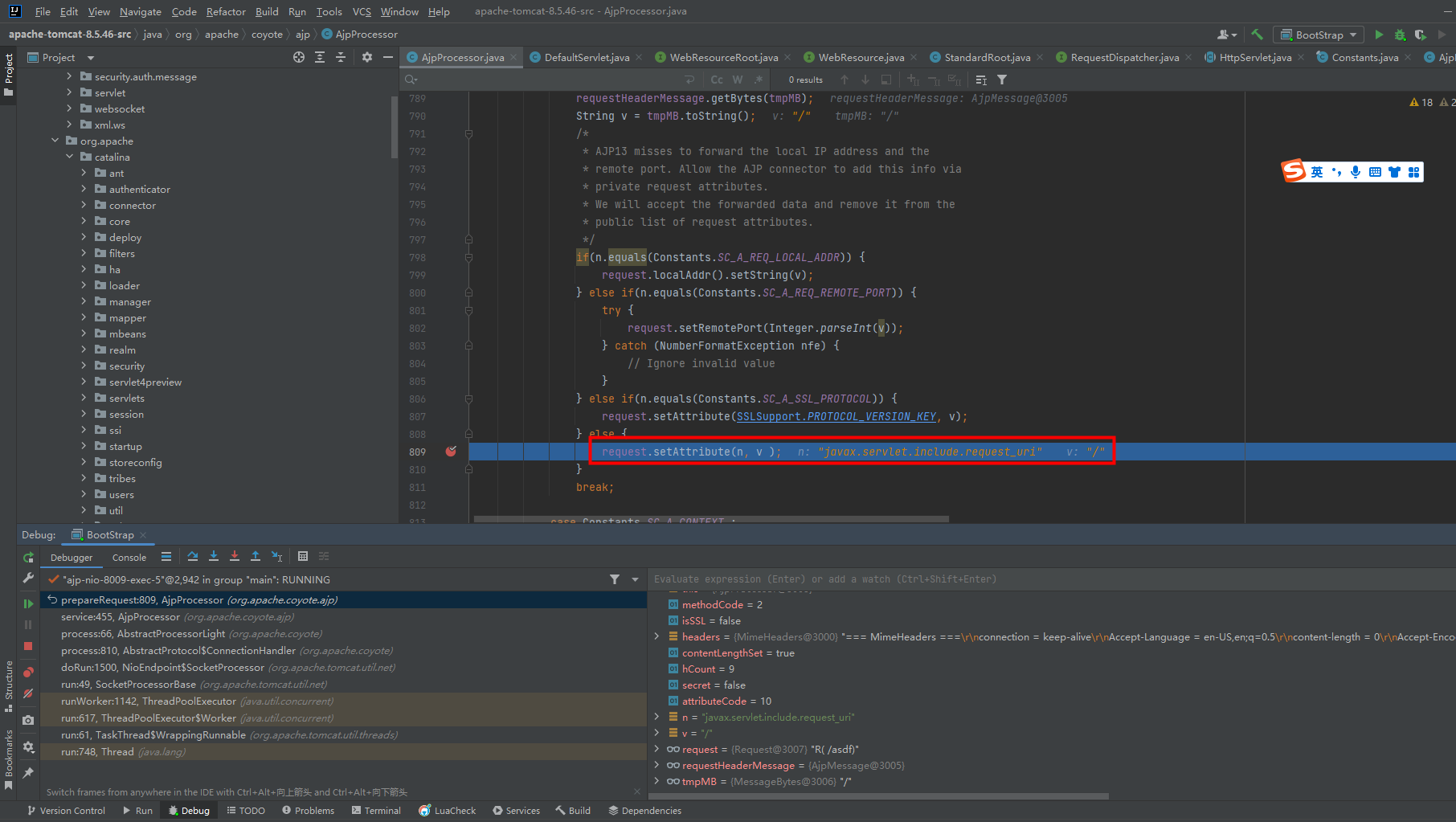Toggle Match Case Cc in search bar

[717, 80]
